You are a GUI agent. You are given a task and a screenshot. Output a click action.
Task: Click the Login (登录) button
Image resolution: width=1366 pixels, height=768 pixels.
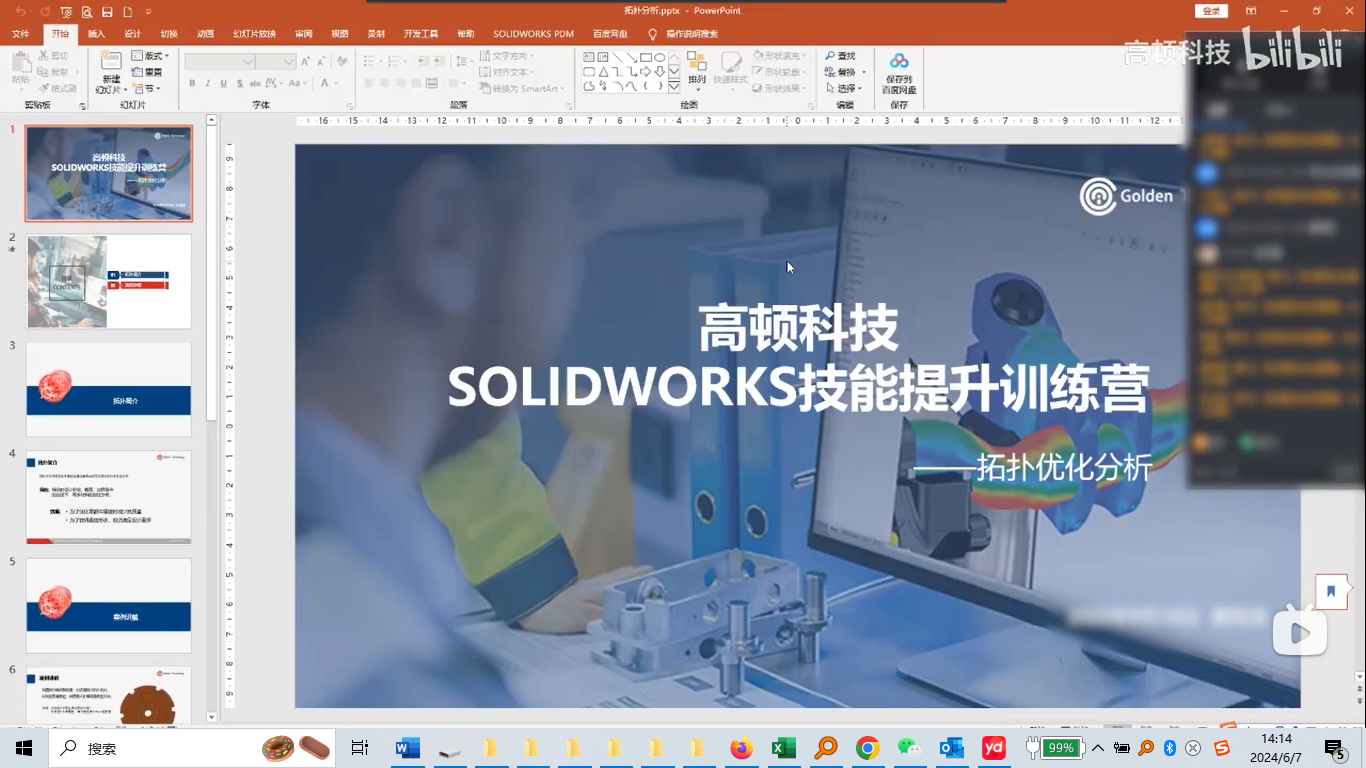tap(1211, 11)
